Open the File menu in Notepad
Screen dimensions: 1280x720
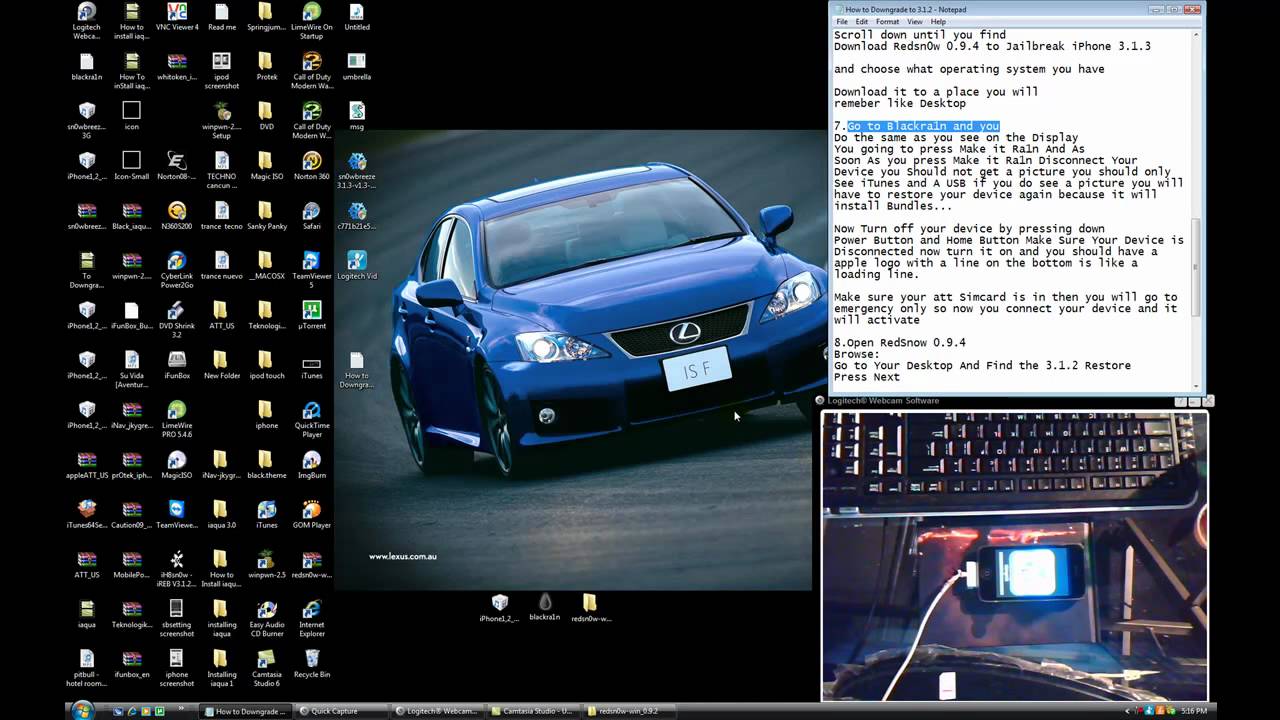842,21
